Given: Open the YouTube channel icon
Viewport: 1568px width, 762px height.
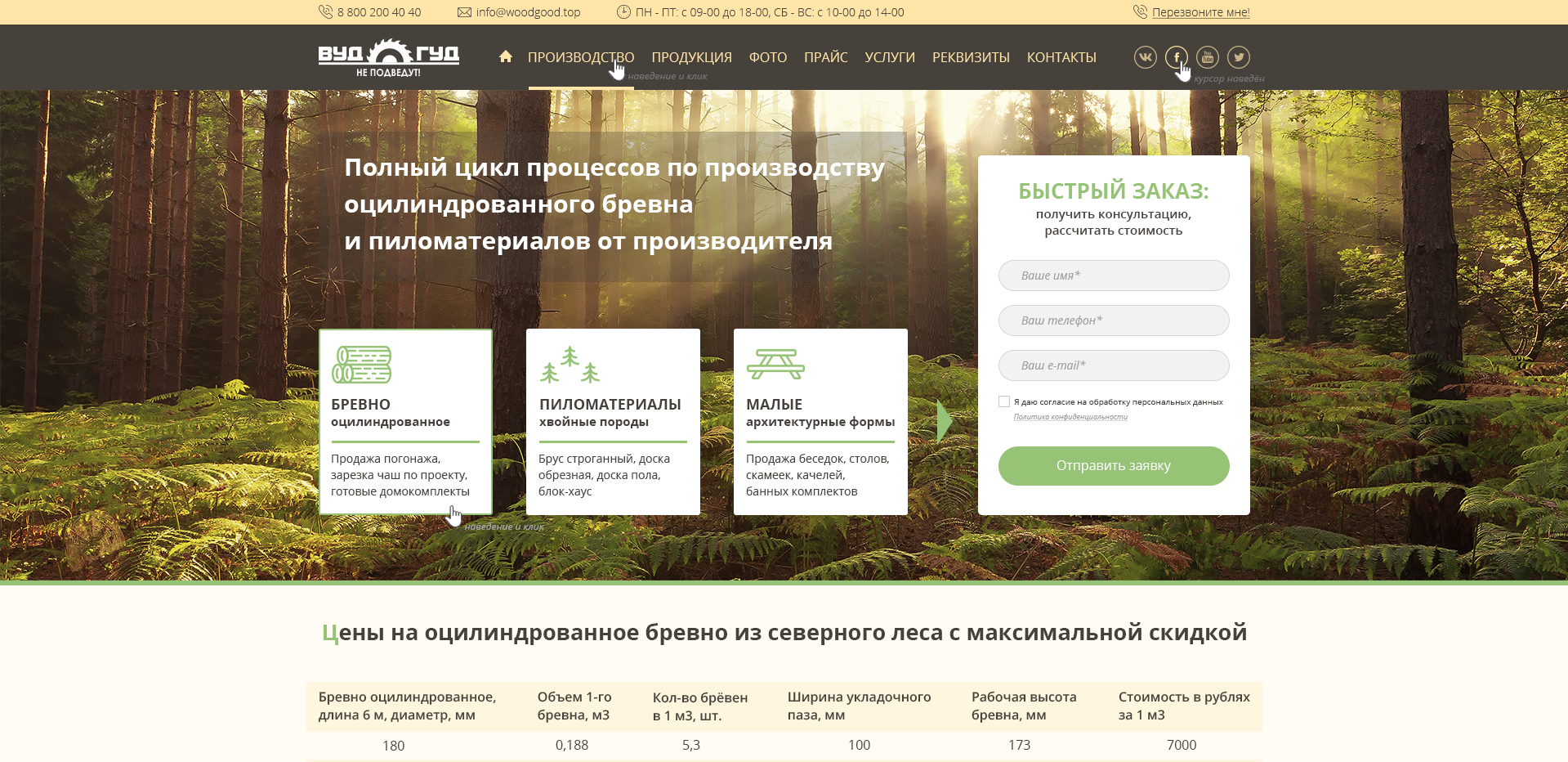Looking at the screenshot, I should pos(1208,57).
